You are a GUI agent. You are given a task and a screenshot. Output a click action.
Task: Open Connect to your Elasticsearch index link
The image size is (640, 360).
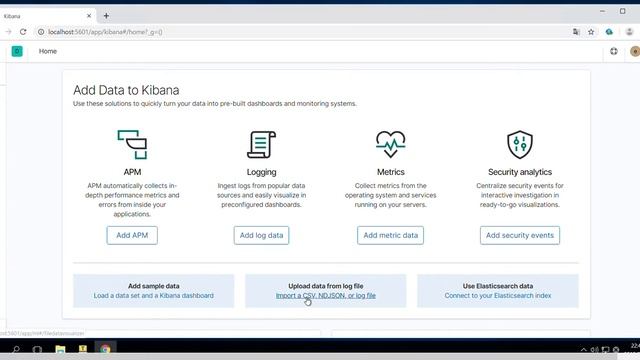tap(498, 296)
